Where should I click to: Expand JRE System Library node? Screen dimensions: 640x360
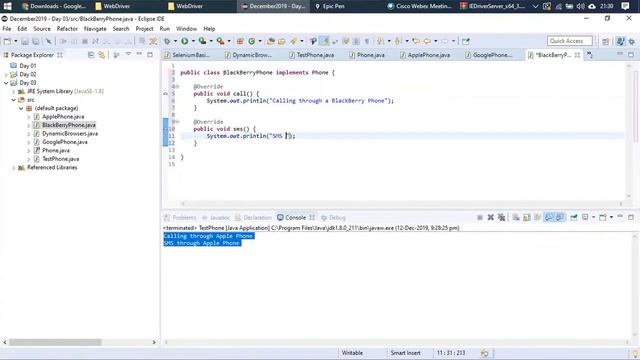pos(13,91)
